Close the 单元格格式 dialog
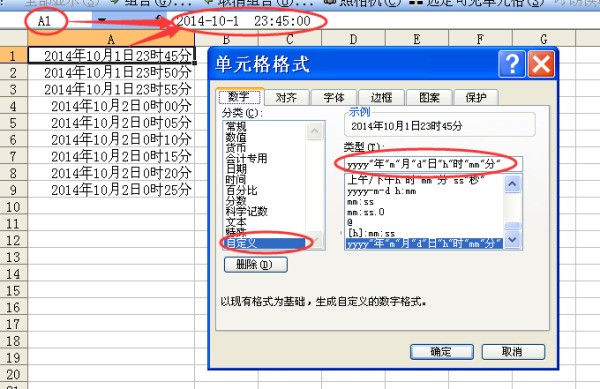 coord(541,64)
